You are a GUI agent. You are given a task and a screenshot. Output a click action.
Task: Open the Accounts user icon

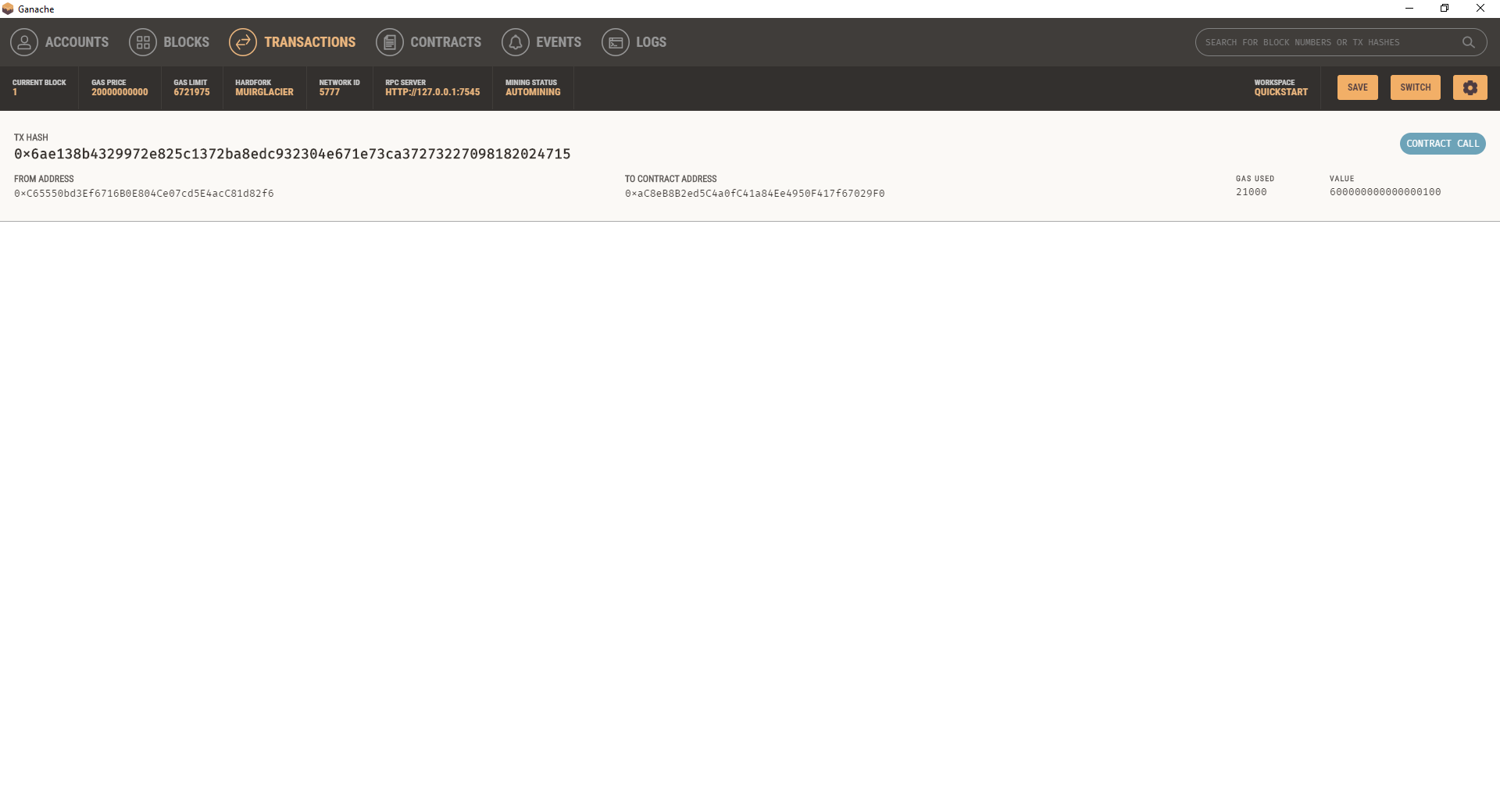(x=24, y=42)
